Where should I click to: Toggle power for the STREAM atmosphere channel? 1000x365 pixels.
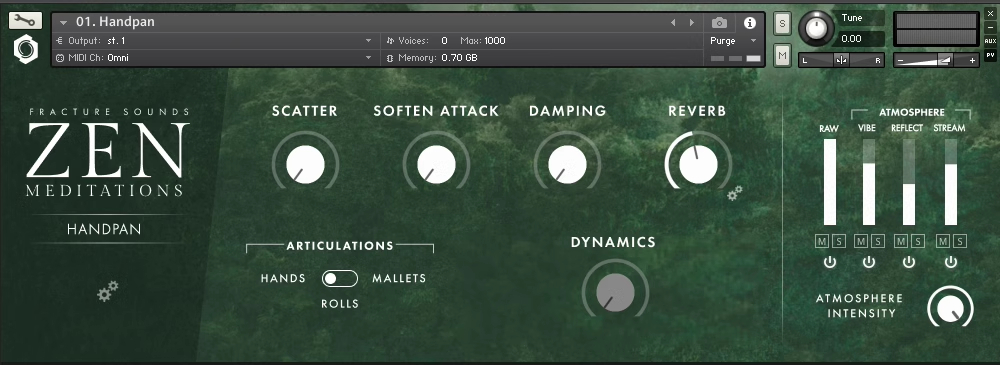point(950,262)
